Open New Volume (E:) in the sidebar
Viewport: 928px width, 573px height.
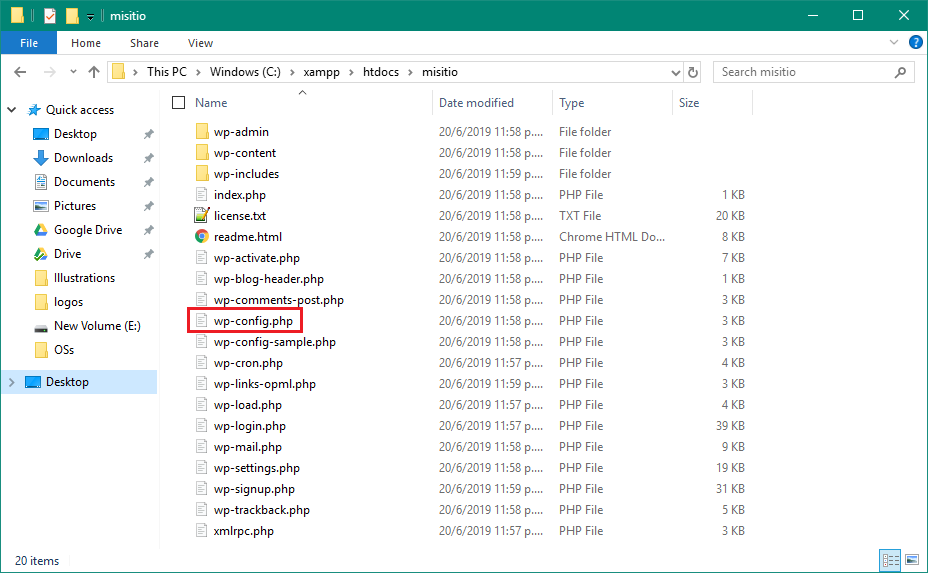[97, 326]
